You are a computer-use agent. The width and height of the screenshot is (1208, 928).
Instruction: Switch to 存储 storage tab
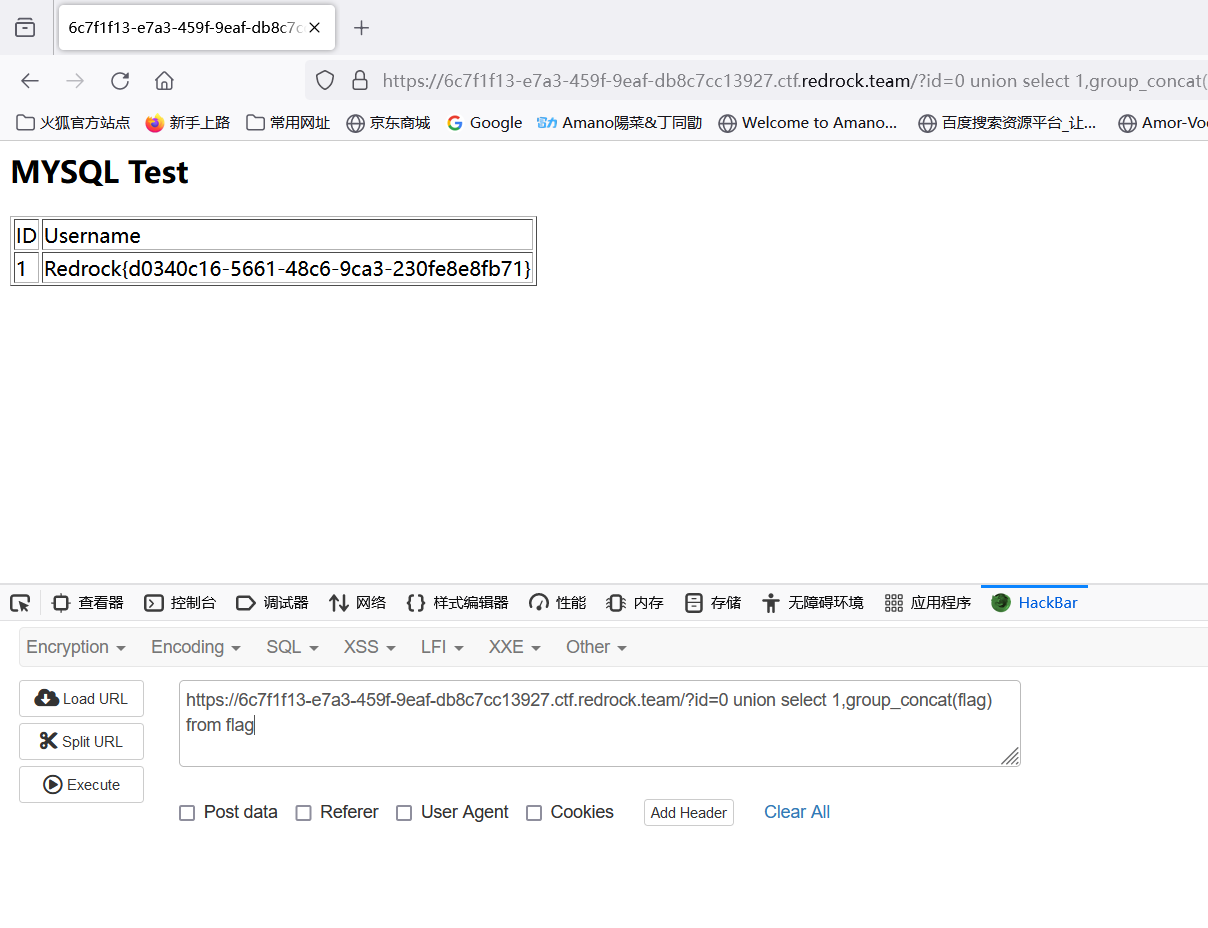pos(713,603)
